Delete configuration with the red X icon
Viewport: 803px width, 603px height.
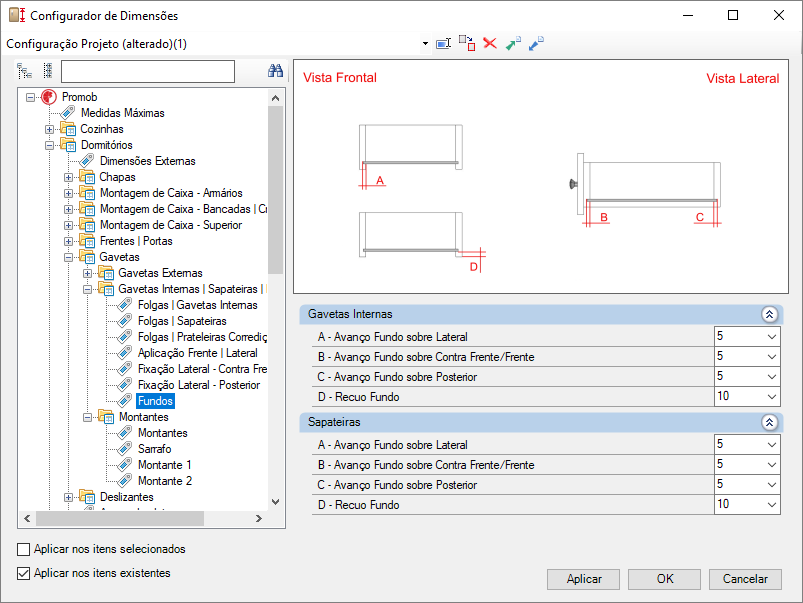pyautogui.click(x=490, y=44)
